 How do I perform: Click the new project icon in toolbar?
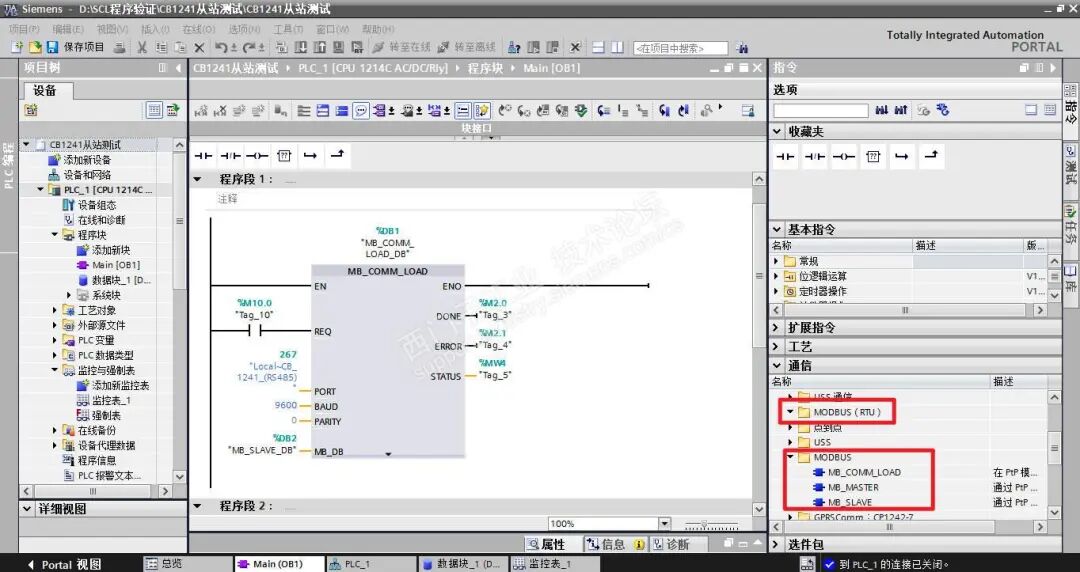[x=17, y=47]
